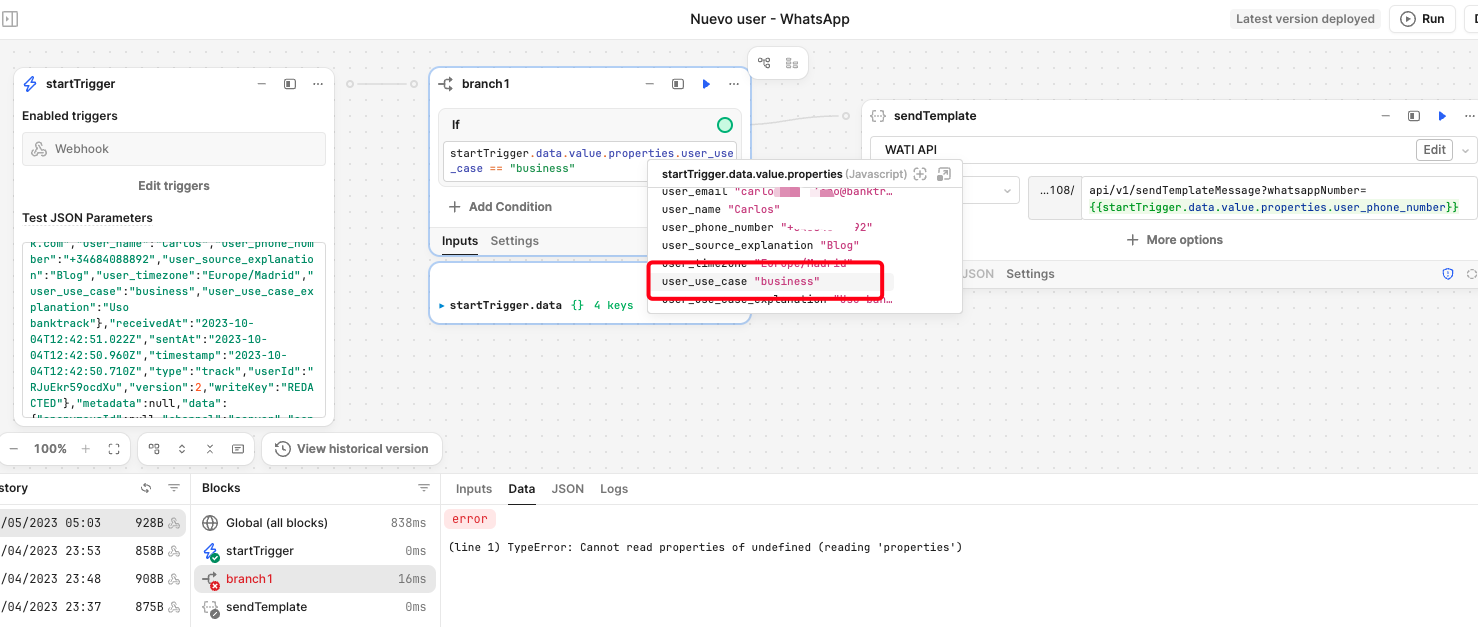Click the Latest version deployed badge
Image resolution: width=1478 pixels, height=627 pixels.
pyautogui.click(x=1305, y=19)
